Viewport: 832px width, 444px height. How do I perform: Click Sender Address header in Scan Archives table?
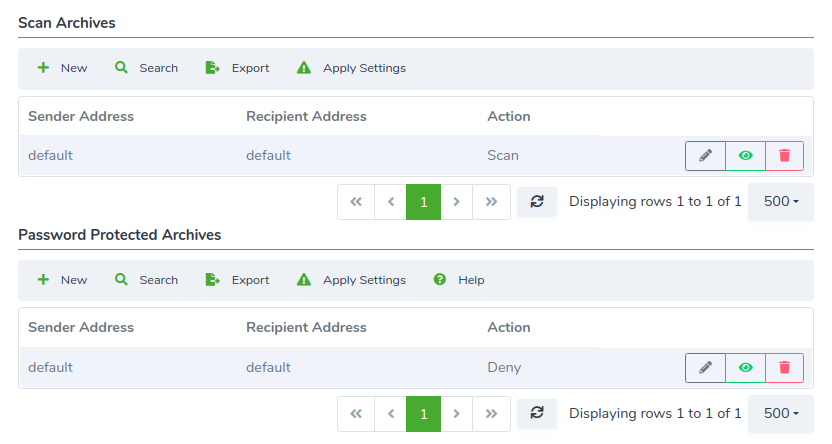tap(81, 116)
